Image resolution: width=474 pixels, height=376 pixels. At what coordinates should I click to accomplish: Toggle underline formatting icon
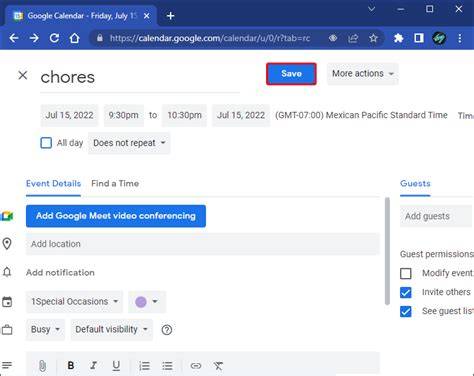point(116,366)
